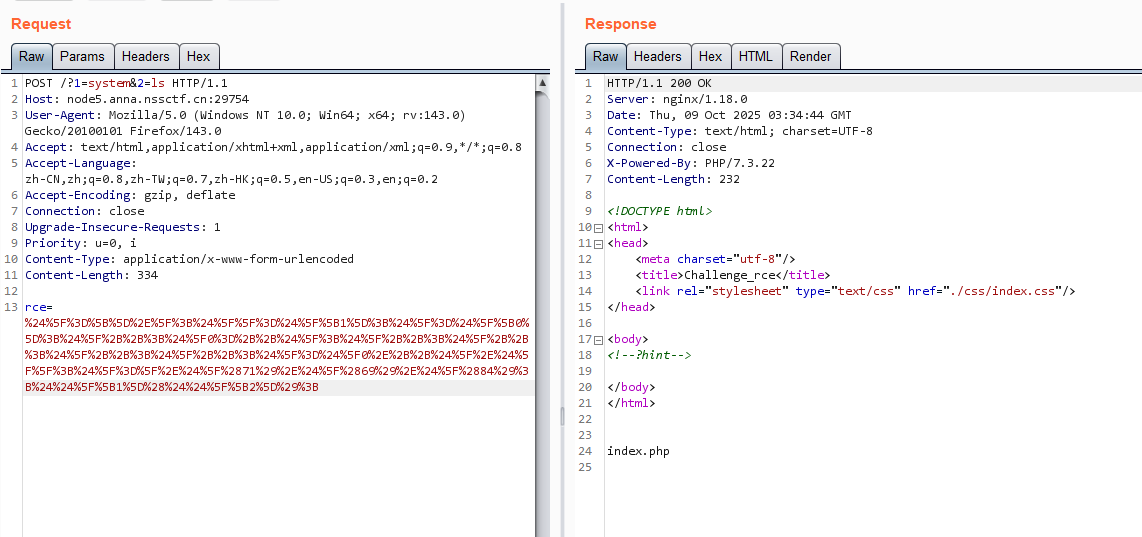Click the response Connection: close line
Screen dimensions: 1142x537
coord(666,147)
